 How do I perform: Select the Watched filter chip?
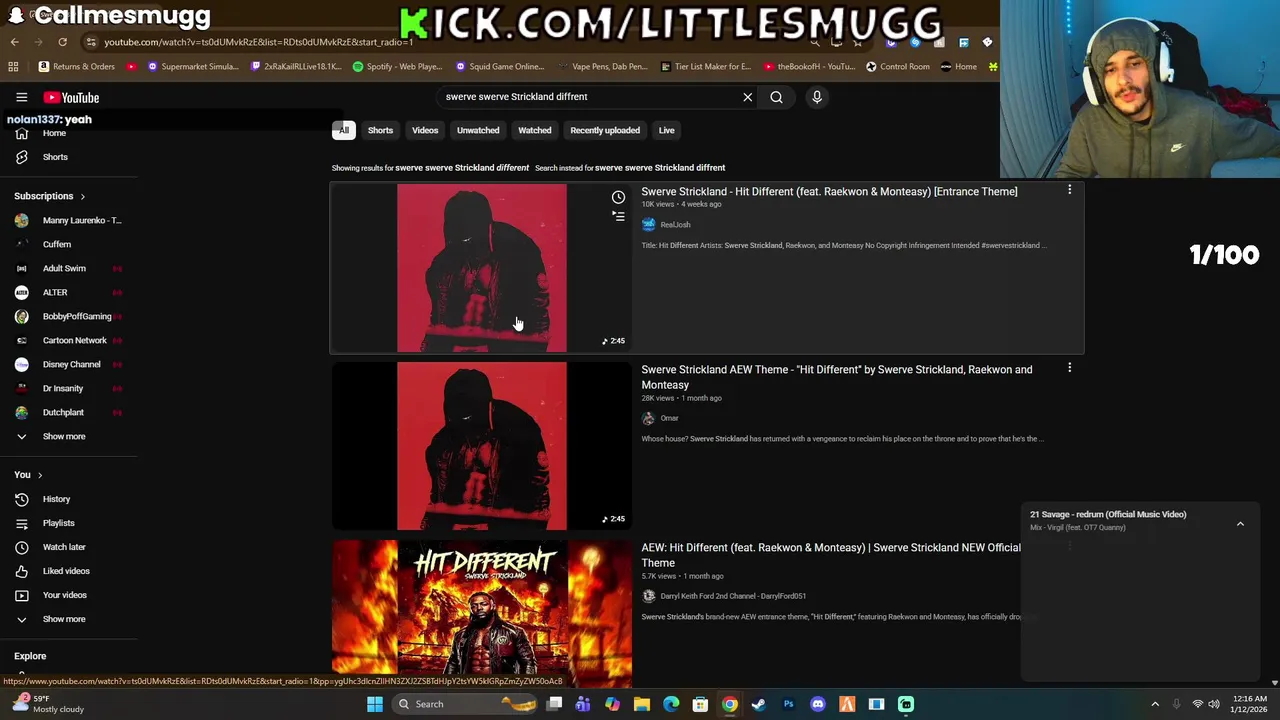(x=534, y=130)
